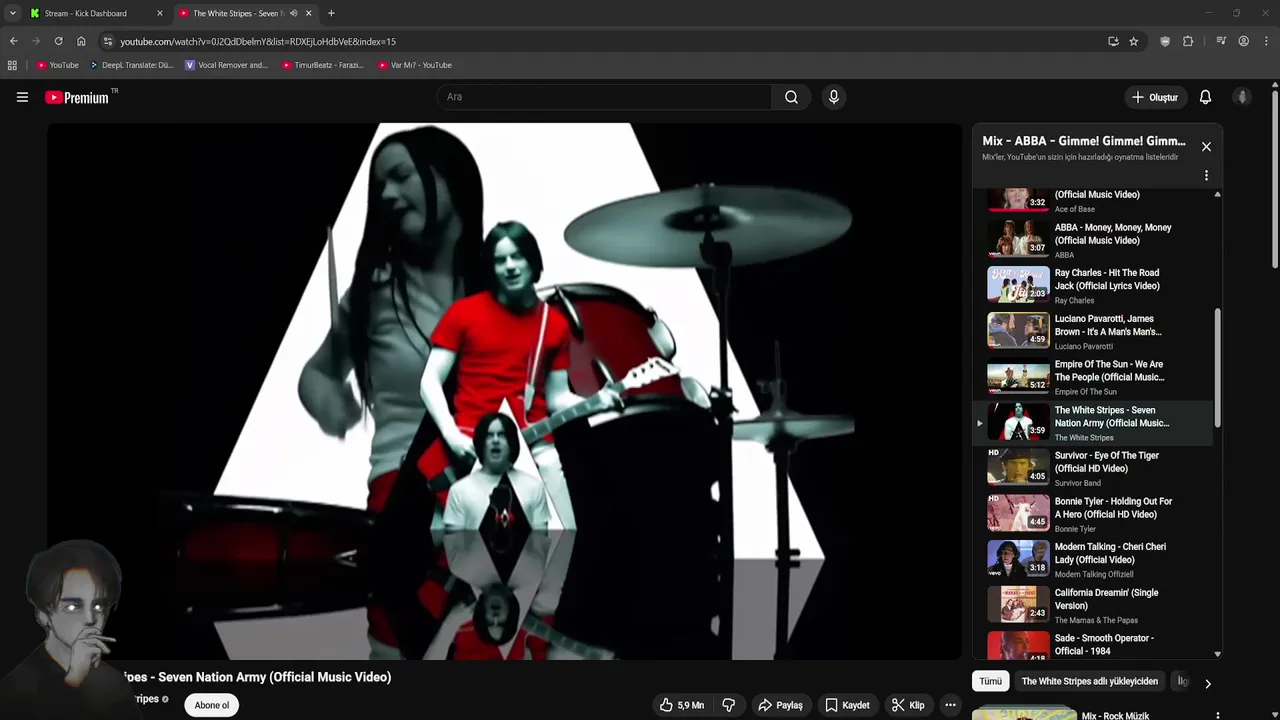The width and height of the screenshot is (1280, 720).
Task: Share the video via Paylaş
Action: pos(780,705)
